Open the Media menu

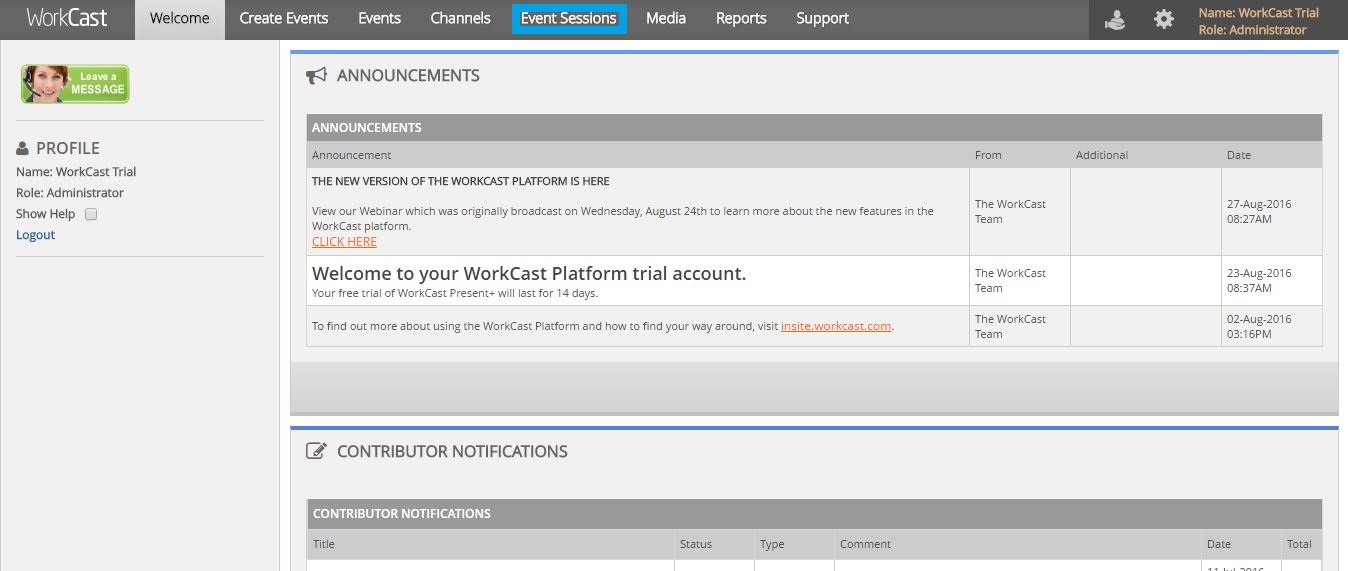click(x=666, y=19)
